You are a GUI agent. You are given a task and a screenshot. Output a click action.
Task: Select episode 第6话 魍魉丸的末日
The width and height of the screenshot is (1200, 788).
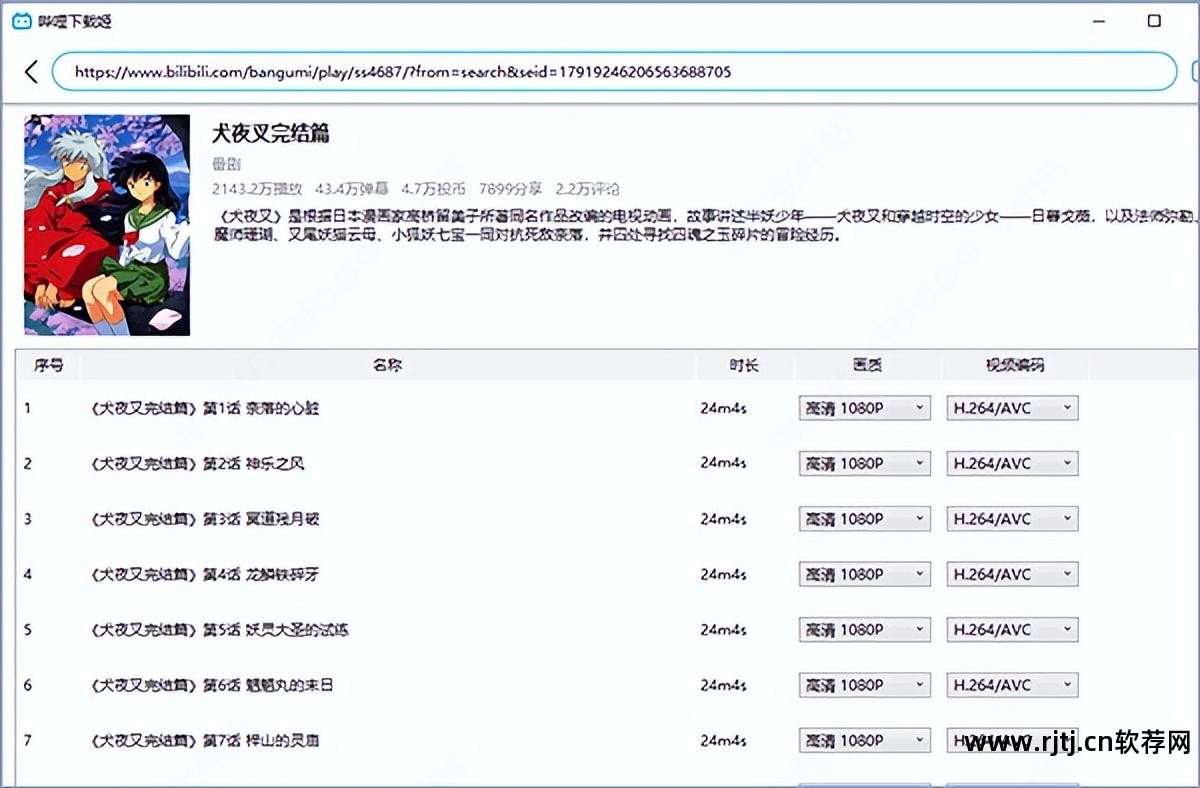(x=212, y=685)
